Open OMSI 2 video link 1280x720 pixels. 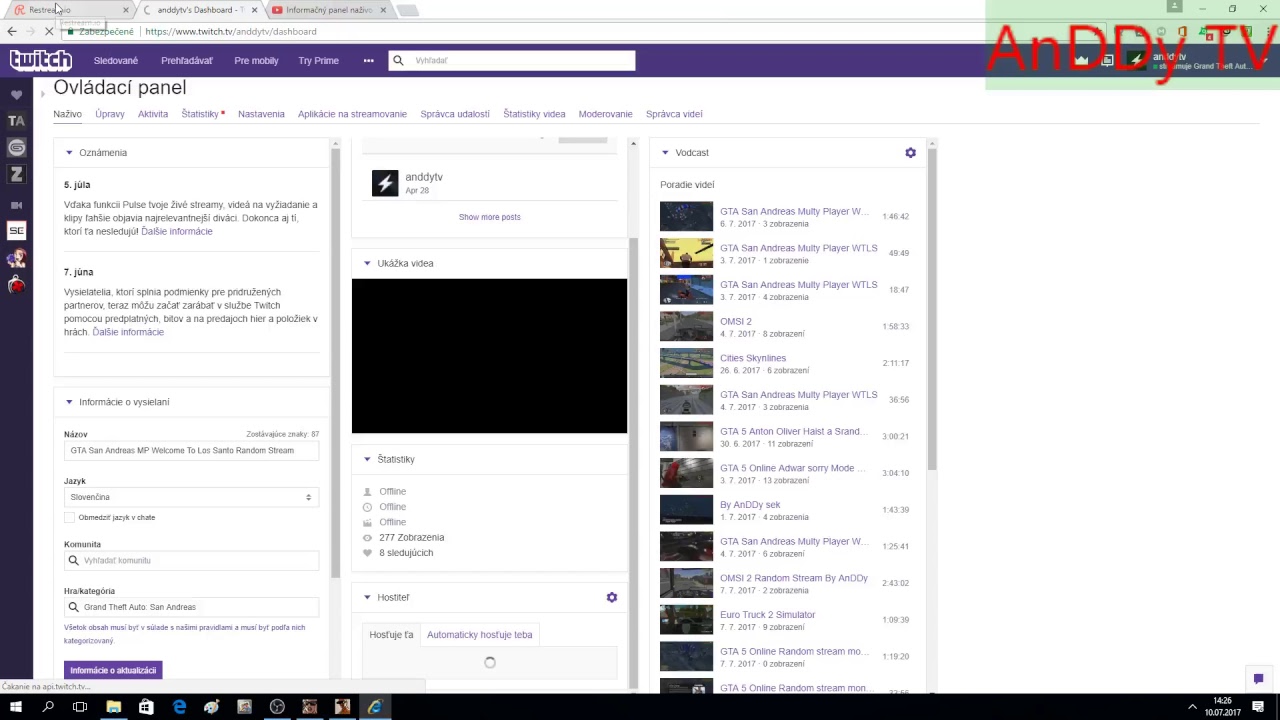pyautogui.click(x=736, y=321)
